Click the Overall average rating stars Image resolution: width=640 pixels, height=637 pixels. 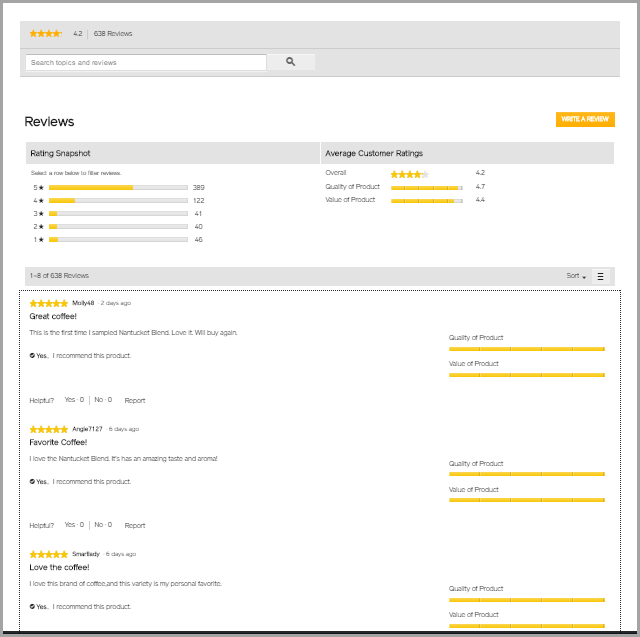pyautogui.click(x=409, y=174)
